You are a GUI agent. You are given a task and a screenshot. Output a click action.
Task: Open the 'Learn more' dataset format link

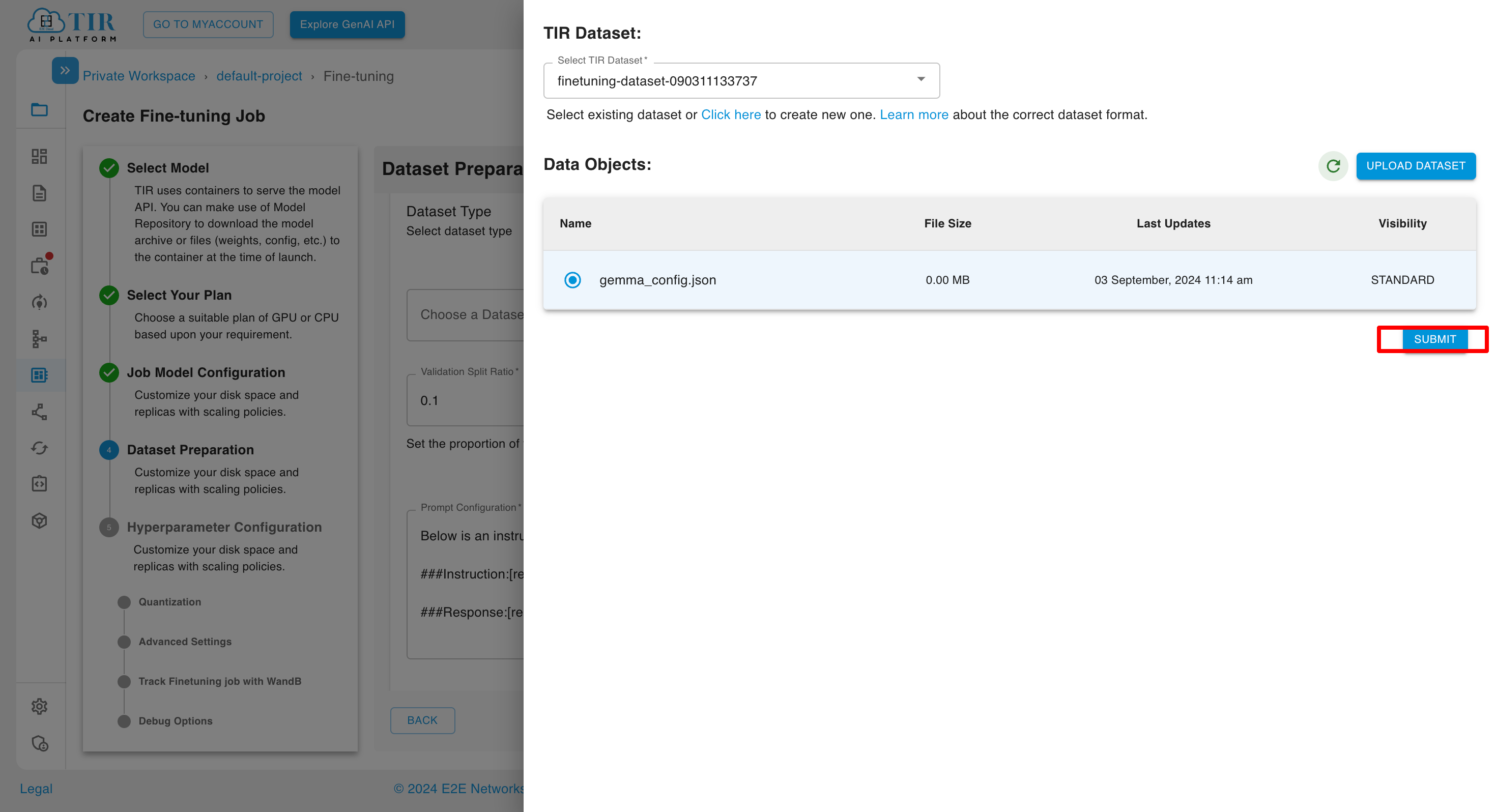914,115
